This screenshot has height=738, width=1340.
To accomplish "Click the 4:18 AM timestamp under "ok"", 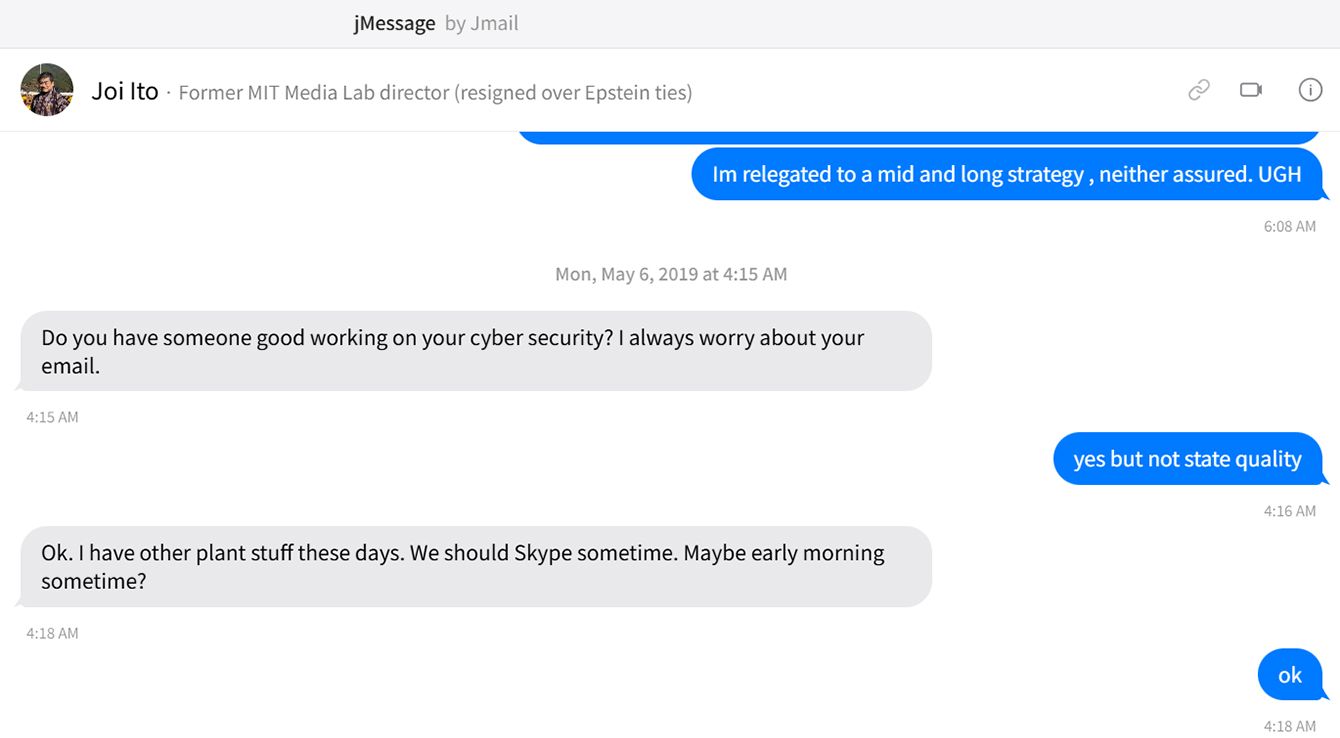I will (x=1289, y=726).
